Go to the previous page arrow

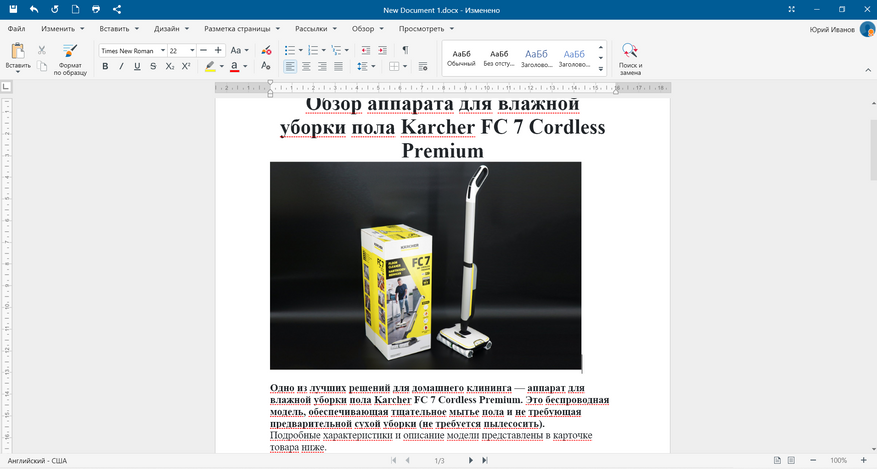[407, 461]
